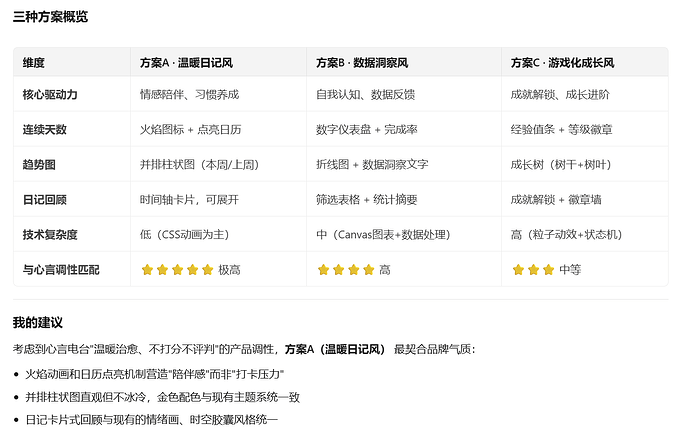Click column header 方案B · 数据洞察风
Screen dimensions: 690x435
click(x=362, y=63)
